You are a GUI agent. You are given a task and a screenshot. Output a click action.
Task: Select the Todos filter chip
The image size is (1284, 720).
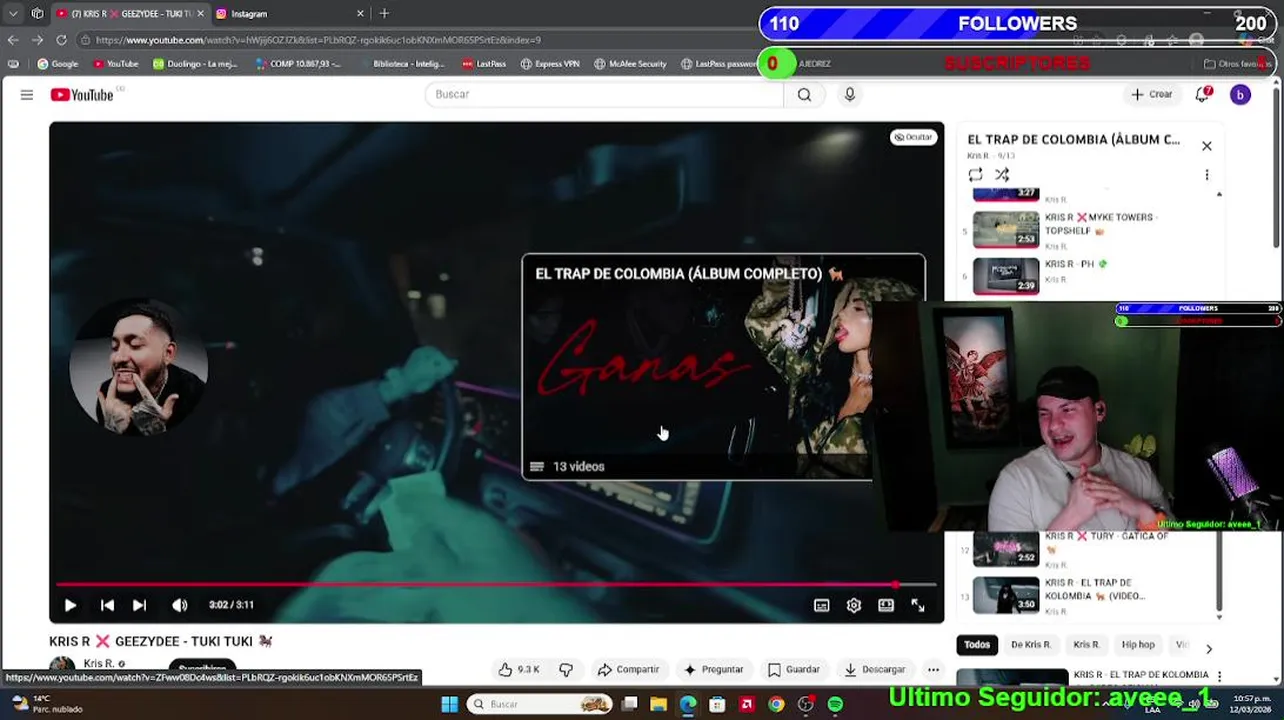click(977, 645)
